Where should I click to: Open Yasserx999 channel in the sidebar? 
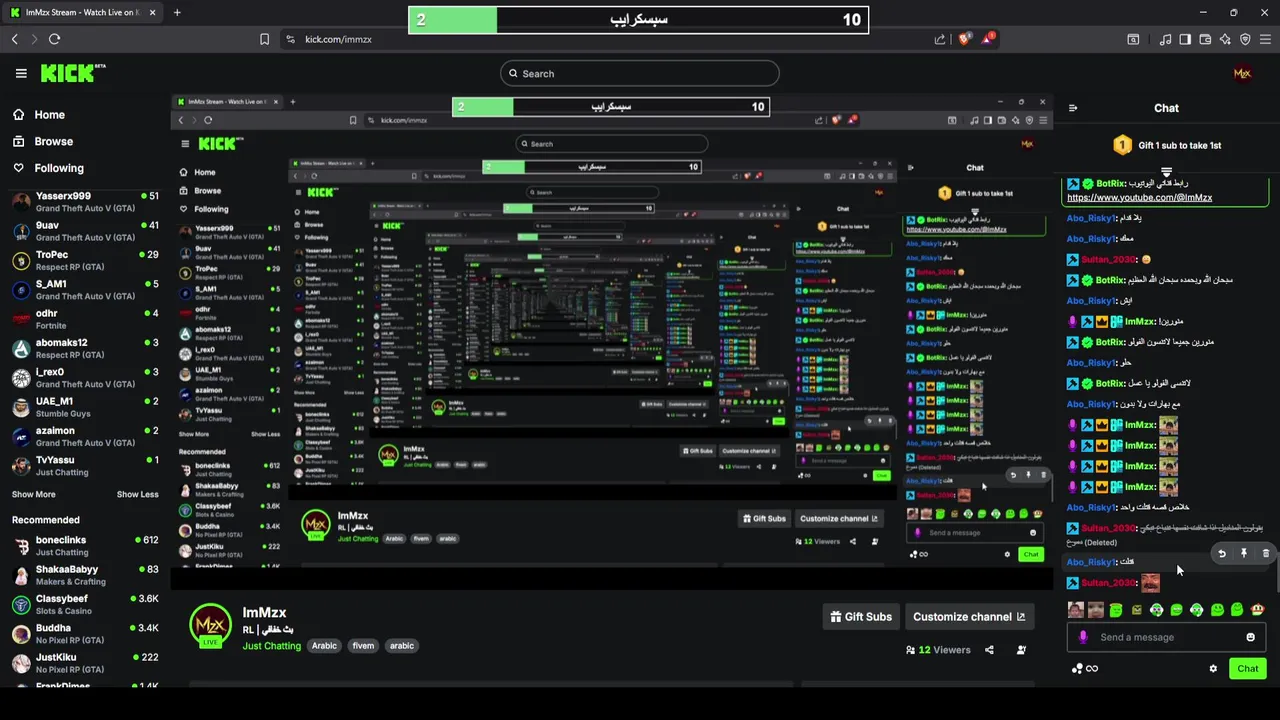[85, 202]
